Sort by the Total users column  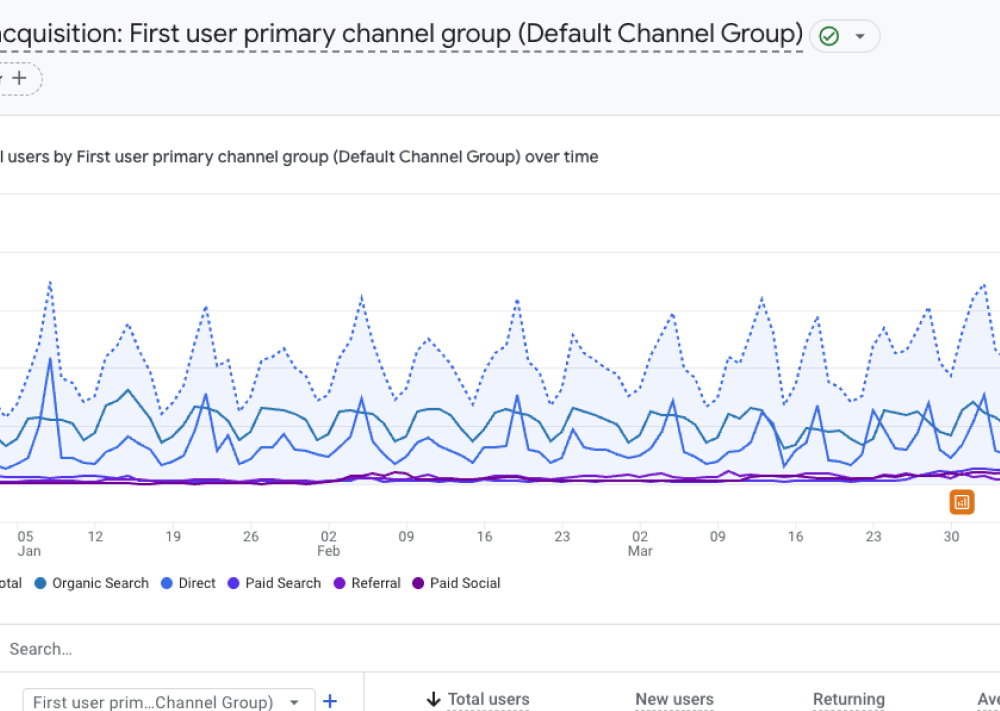click(x=489, y=699)
